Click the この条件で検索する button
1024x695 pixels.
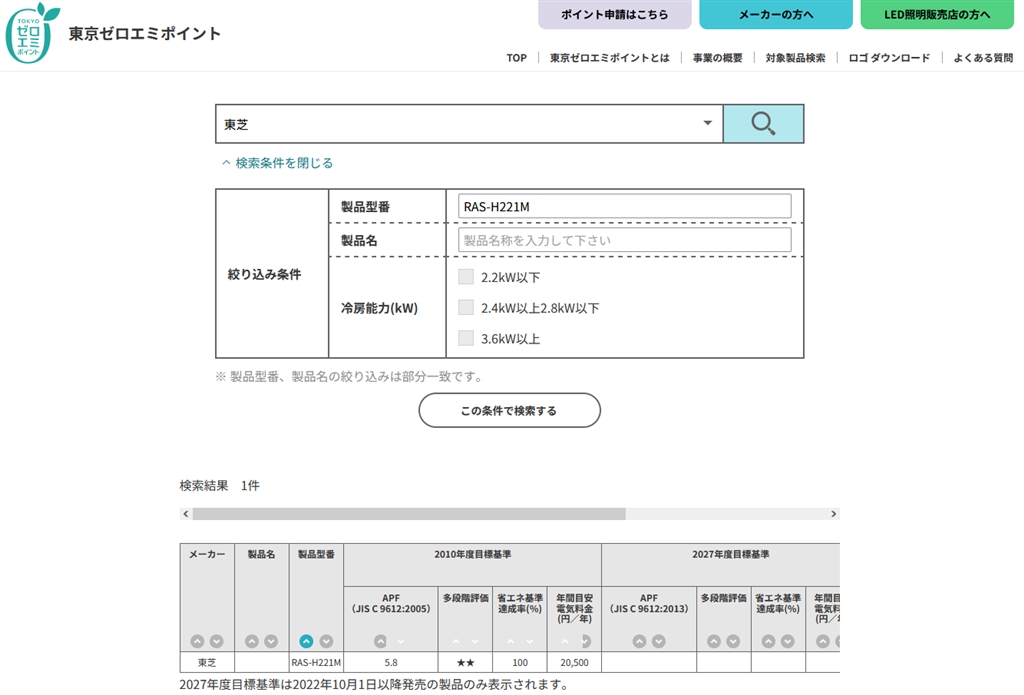coord(509,410)
